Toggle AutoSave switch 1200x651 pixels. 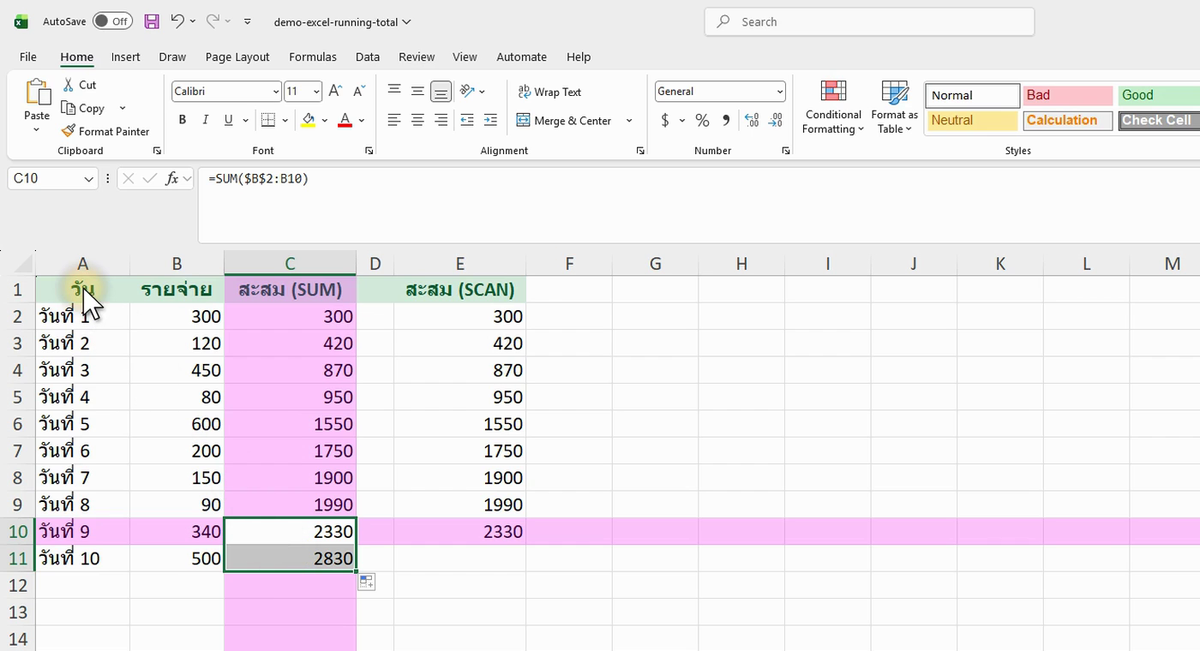[x=112, y=21]
